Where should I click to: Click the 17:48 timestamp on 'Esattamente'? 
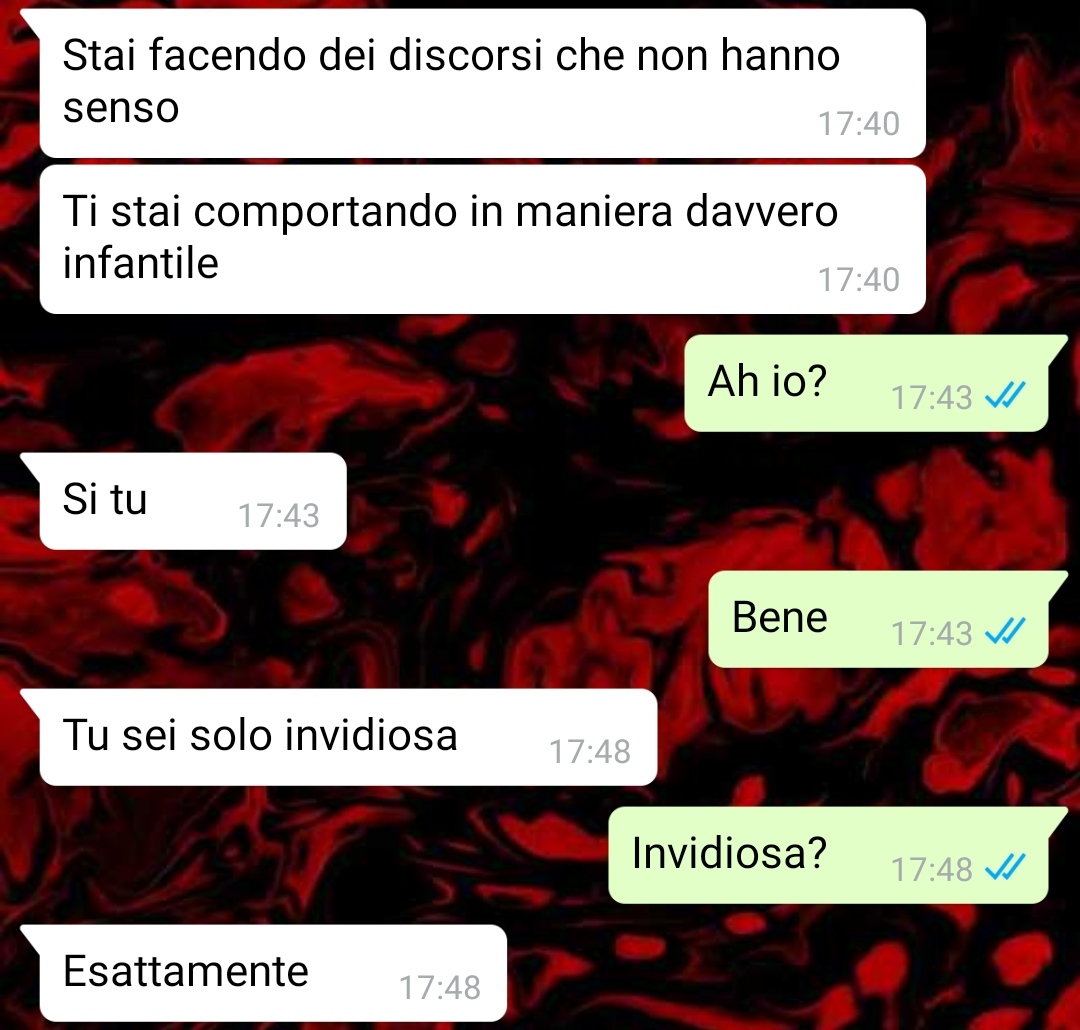tap(439, 987)
